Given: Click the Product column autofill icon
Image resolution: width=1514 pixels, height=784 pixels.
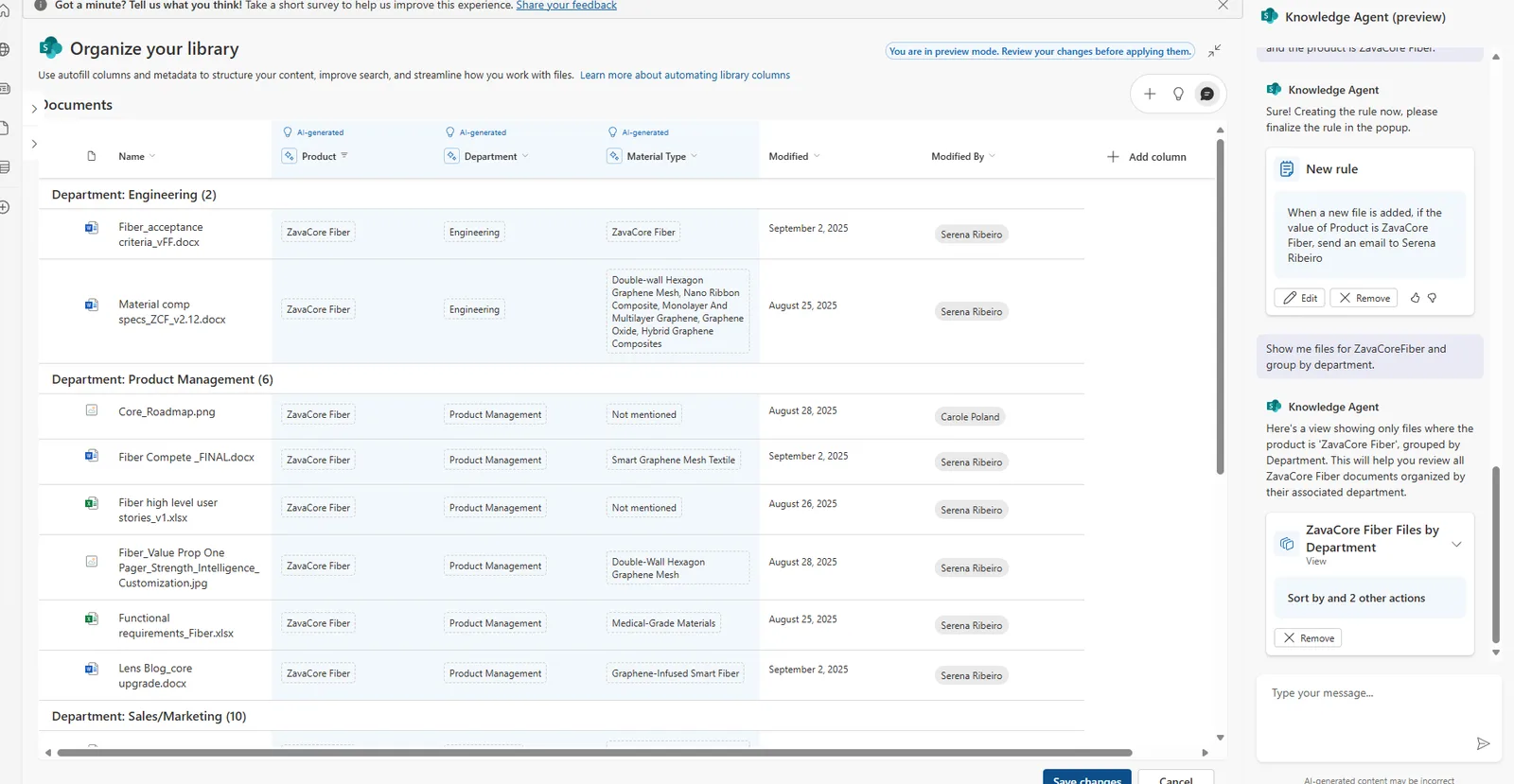Looking at the screenshot, I should coord(290,156).
